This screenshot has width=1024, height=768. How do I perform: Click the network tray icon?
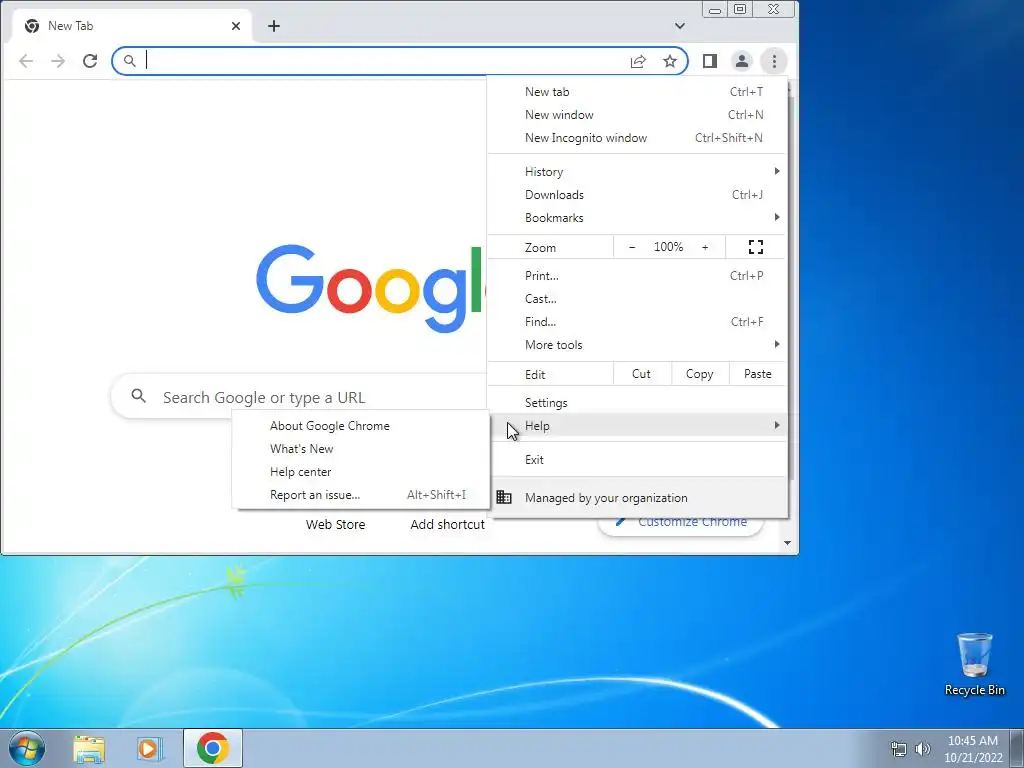pyautogui.click(x=899, y=749)
